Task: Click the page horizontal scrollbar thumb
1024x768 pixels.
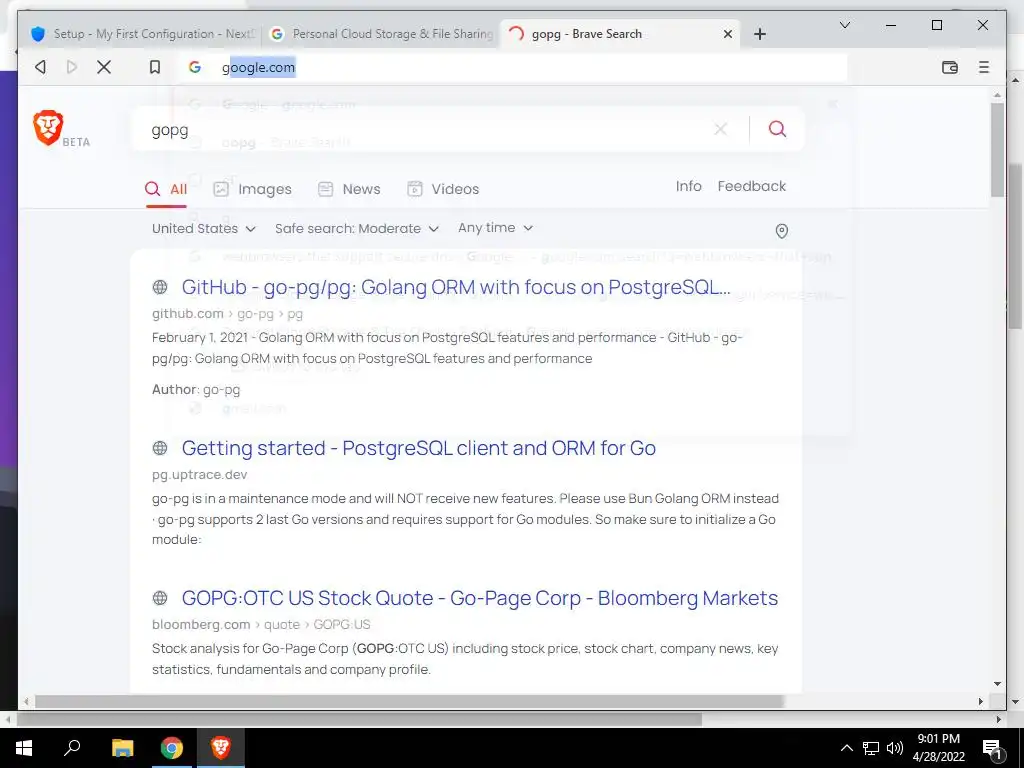Action: point(409,701)
